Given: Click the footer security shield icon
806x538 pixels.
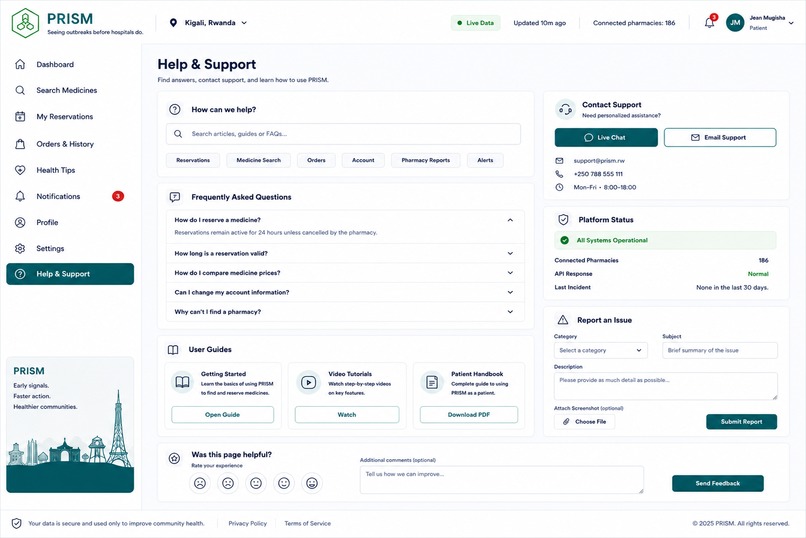Looking at the screenshot, I should click(16, 523).
